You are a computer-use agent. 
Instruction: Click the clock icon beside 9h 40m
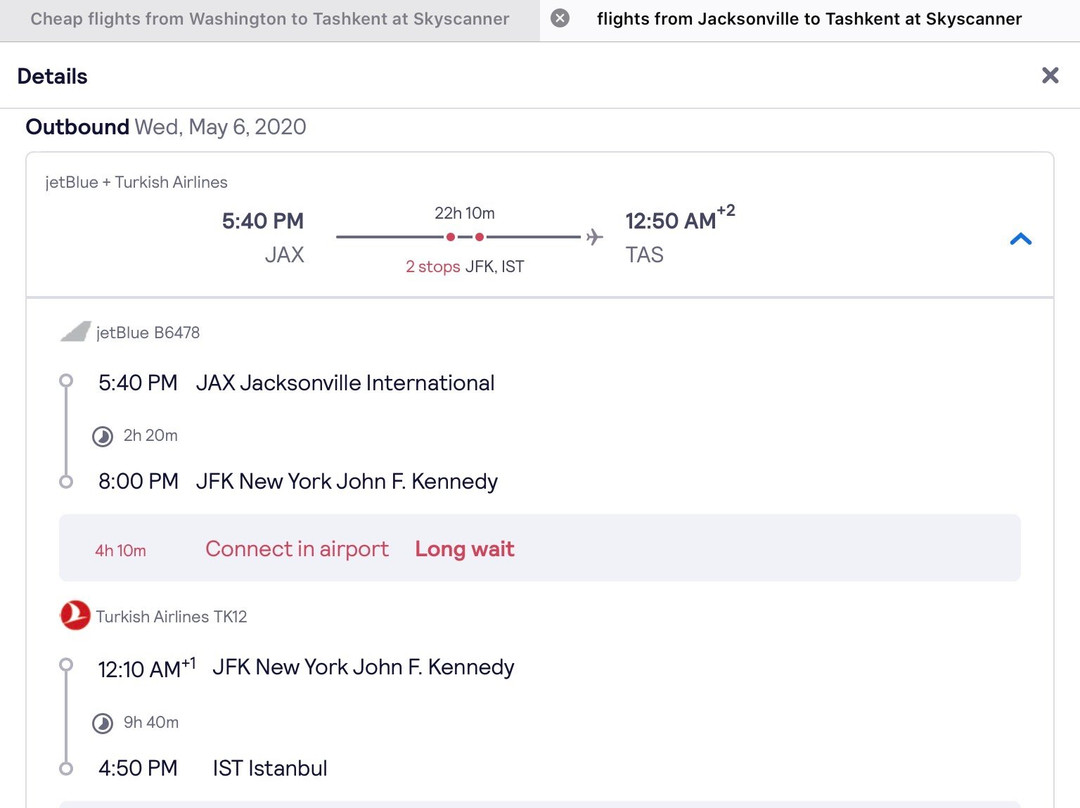point(102,723)
